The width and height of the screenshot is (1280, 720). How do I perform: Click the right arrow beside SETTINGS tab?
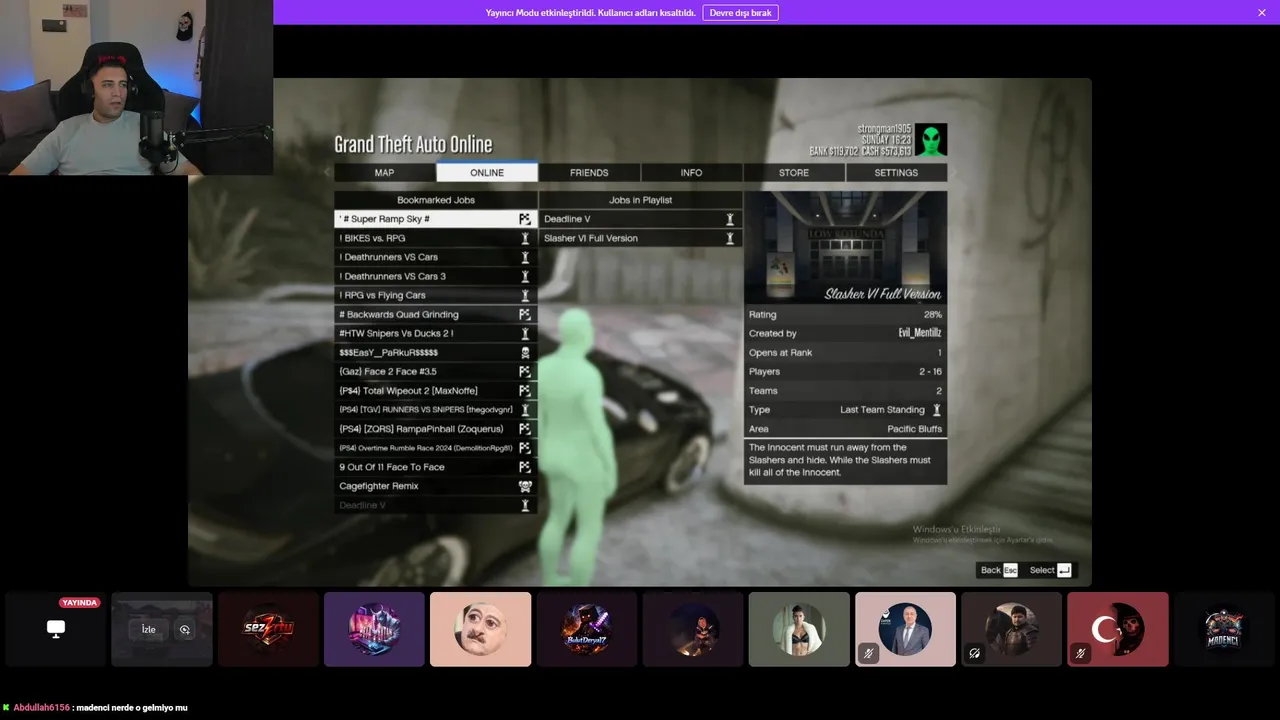pos(954,172)
